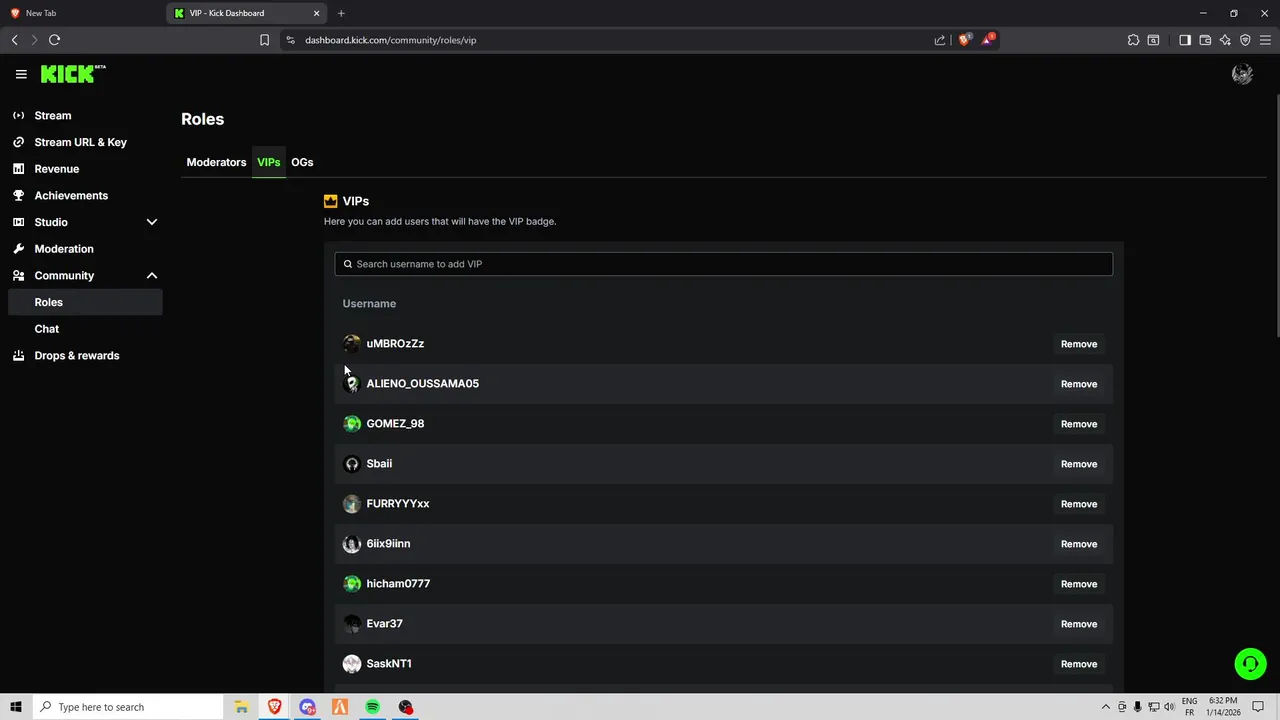This screenshot has width=1280, height=720.
Task: Remove uMBROzZz from VIPs
Action: [1078, 344]
